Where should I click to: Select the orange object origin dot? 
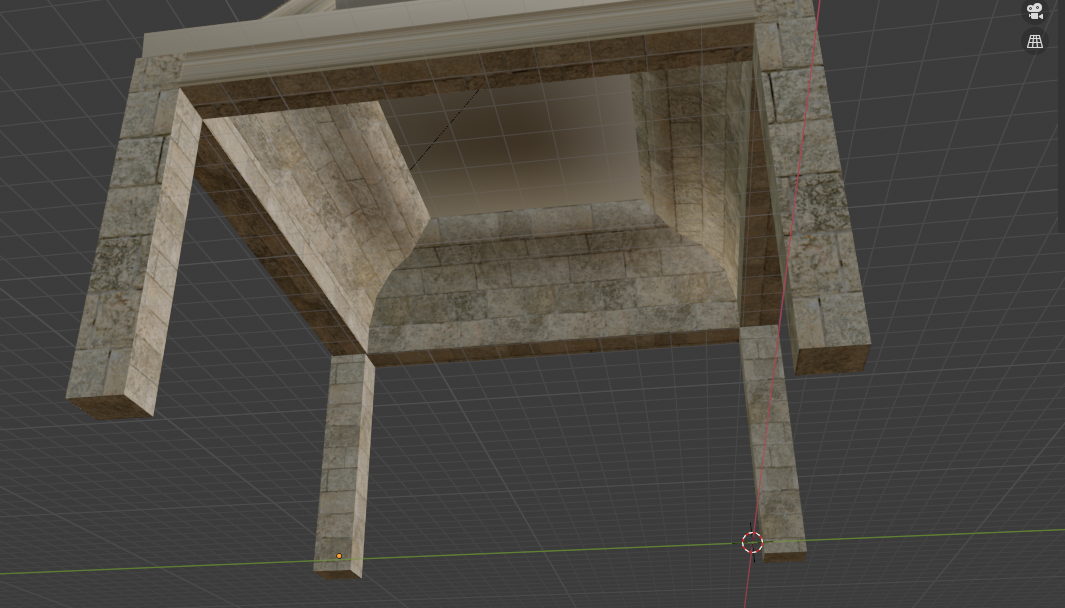(x=339, y=556)
